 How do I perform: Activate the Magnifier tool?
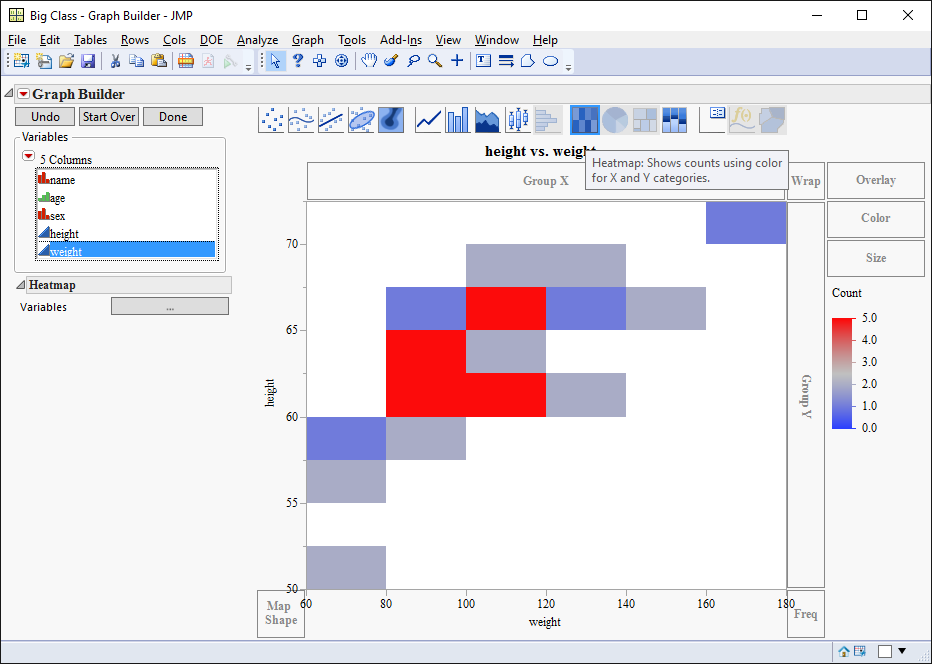[x=434, y=60]
